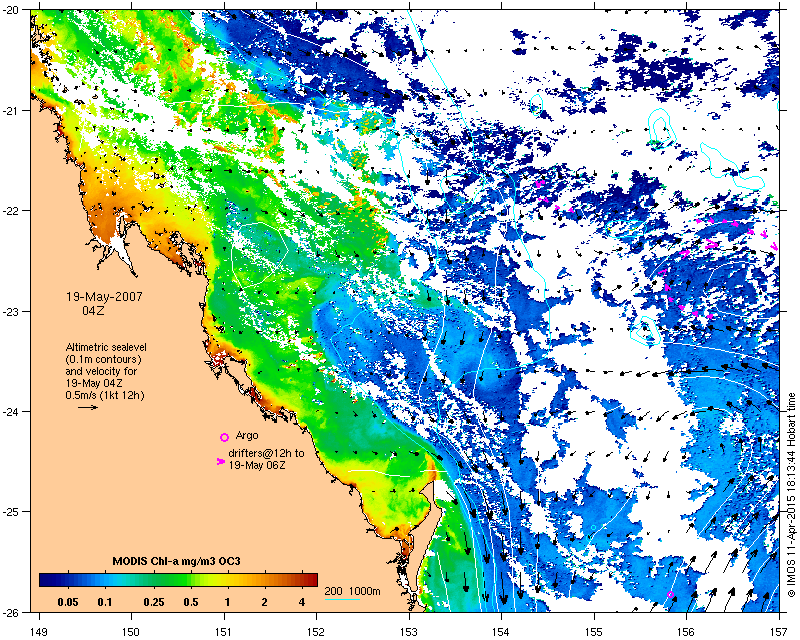Click the magenta drifter arrow legend symbol
Viewport: 800px width, 640px height.
click(x=220, y=461)
